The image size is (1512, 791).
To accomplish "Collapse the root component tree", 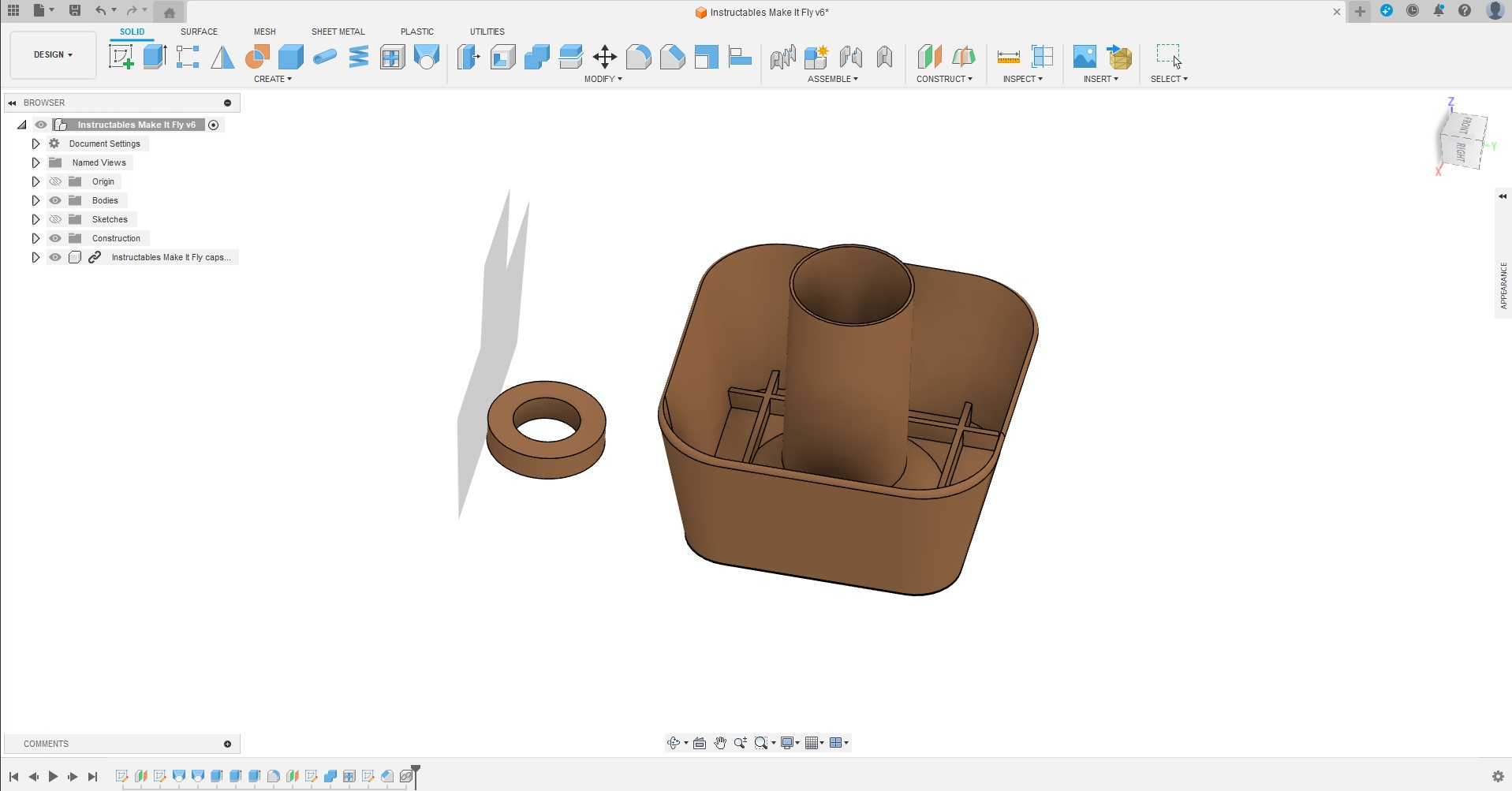I will click(21, 125).
